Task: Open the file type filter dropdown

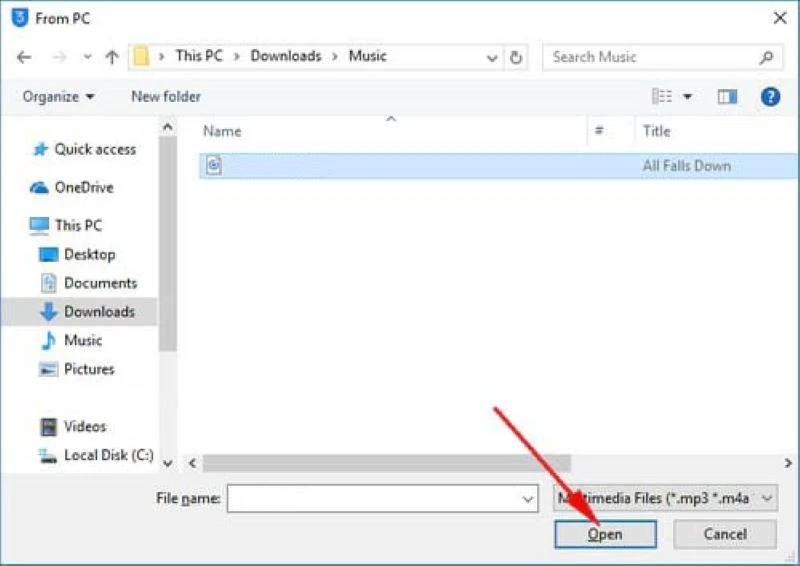Action: [x=665, y=498]
